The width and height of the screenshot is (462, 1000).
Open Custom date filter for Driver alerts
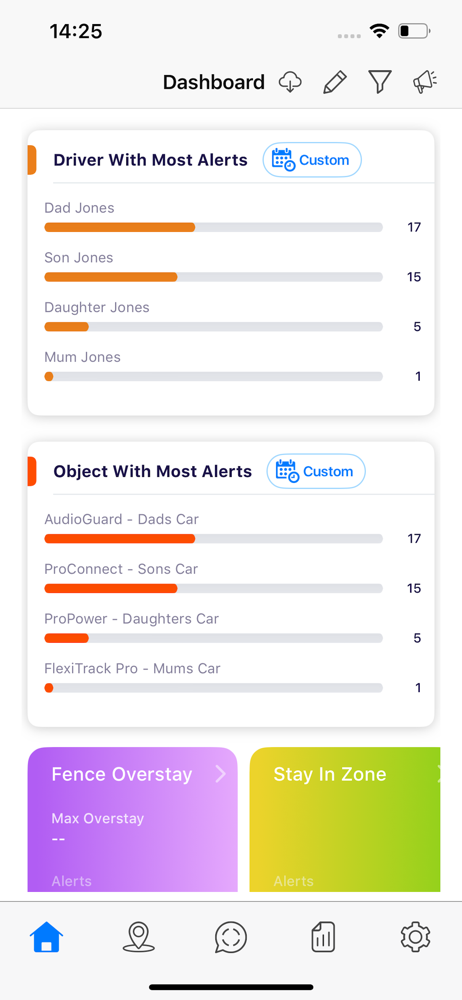pyautogui.click(x=312, y=159)
